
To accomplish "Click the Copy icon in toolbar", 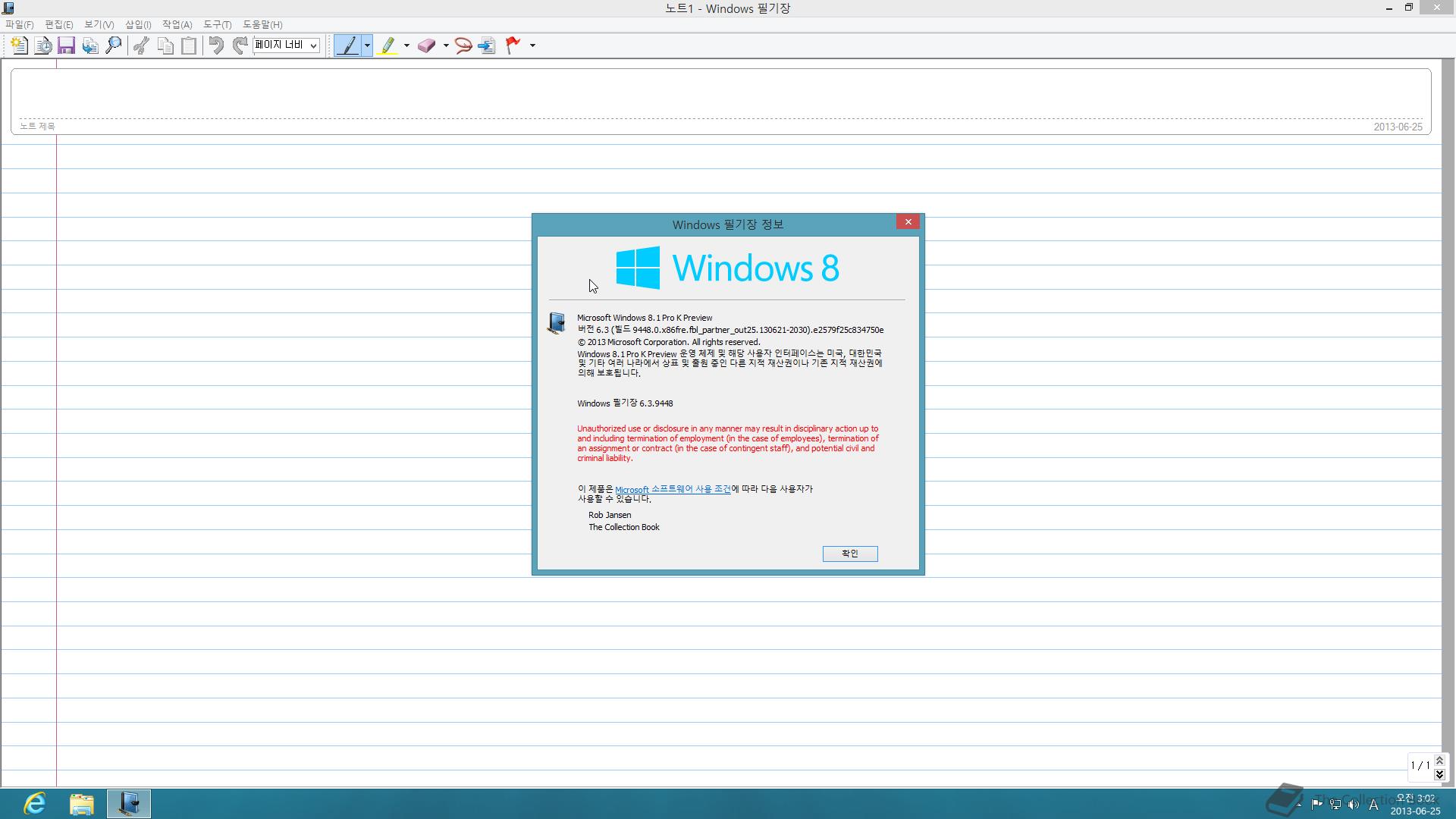I will point(165,45).
